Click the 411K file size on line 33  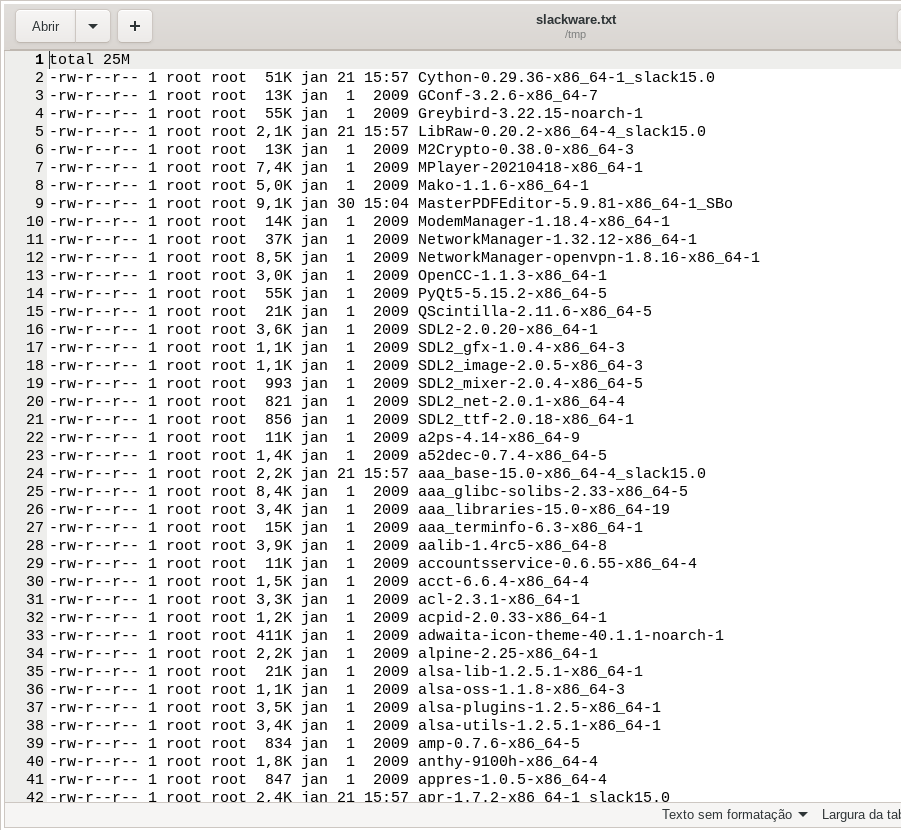click(274, 636)
